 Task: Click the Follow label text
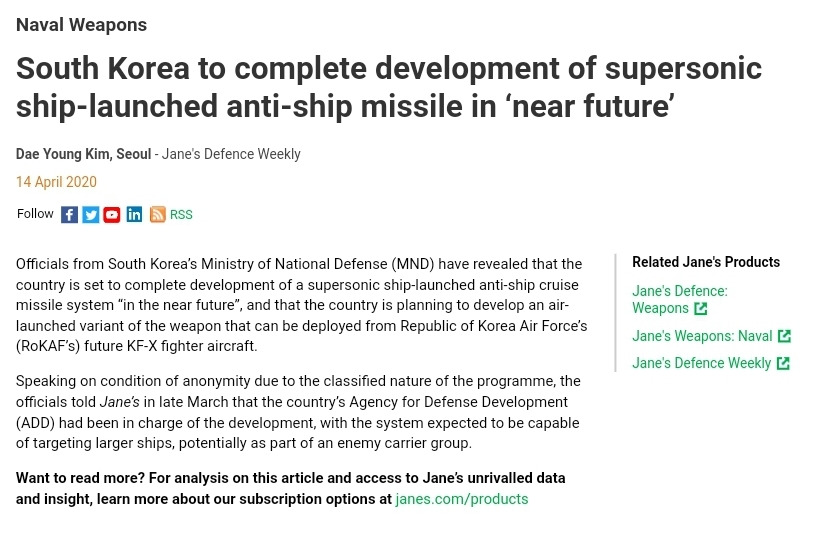(35, 214)
